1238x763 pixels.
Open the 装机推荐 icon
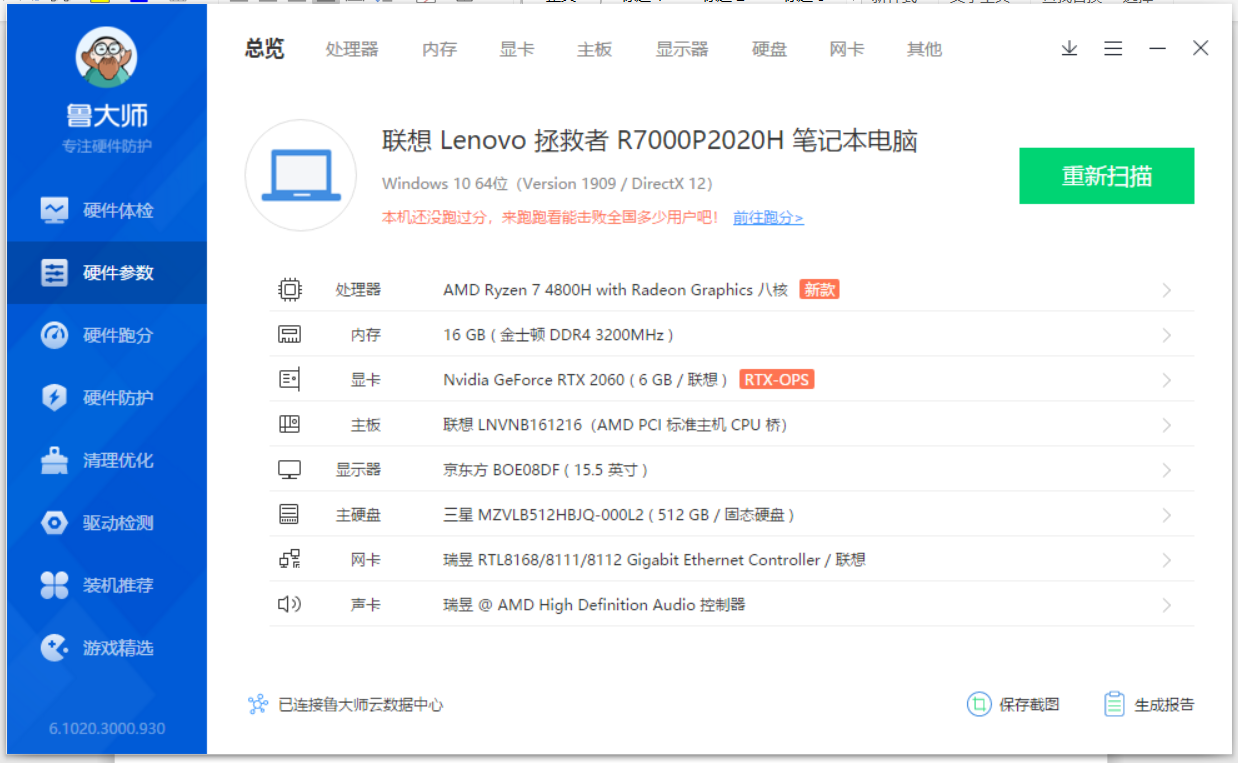(54, 585)
